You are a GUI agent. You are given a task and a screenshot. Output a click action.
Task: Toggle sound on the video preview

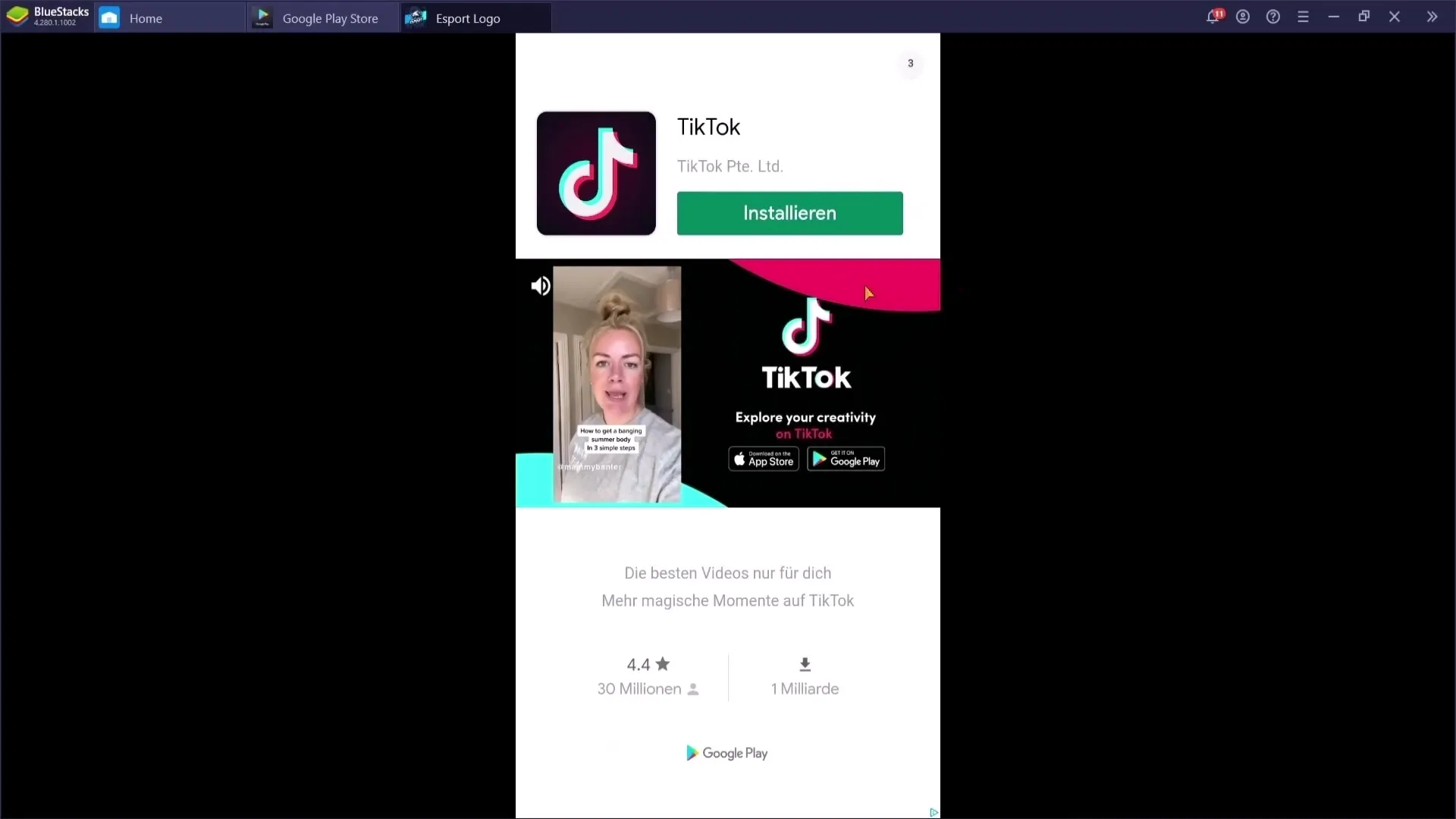(x=540, y=285)
